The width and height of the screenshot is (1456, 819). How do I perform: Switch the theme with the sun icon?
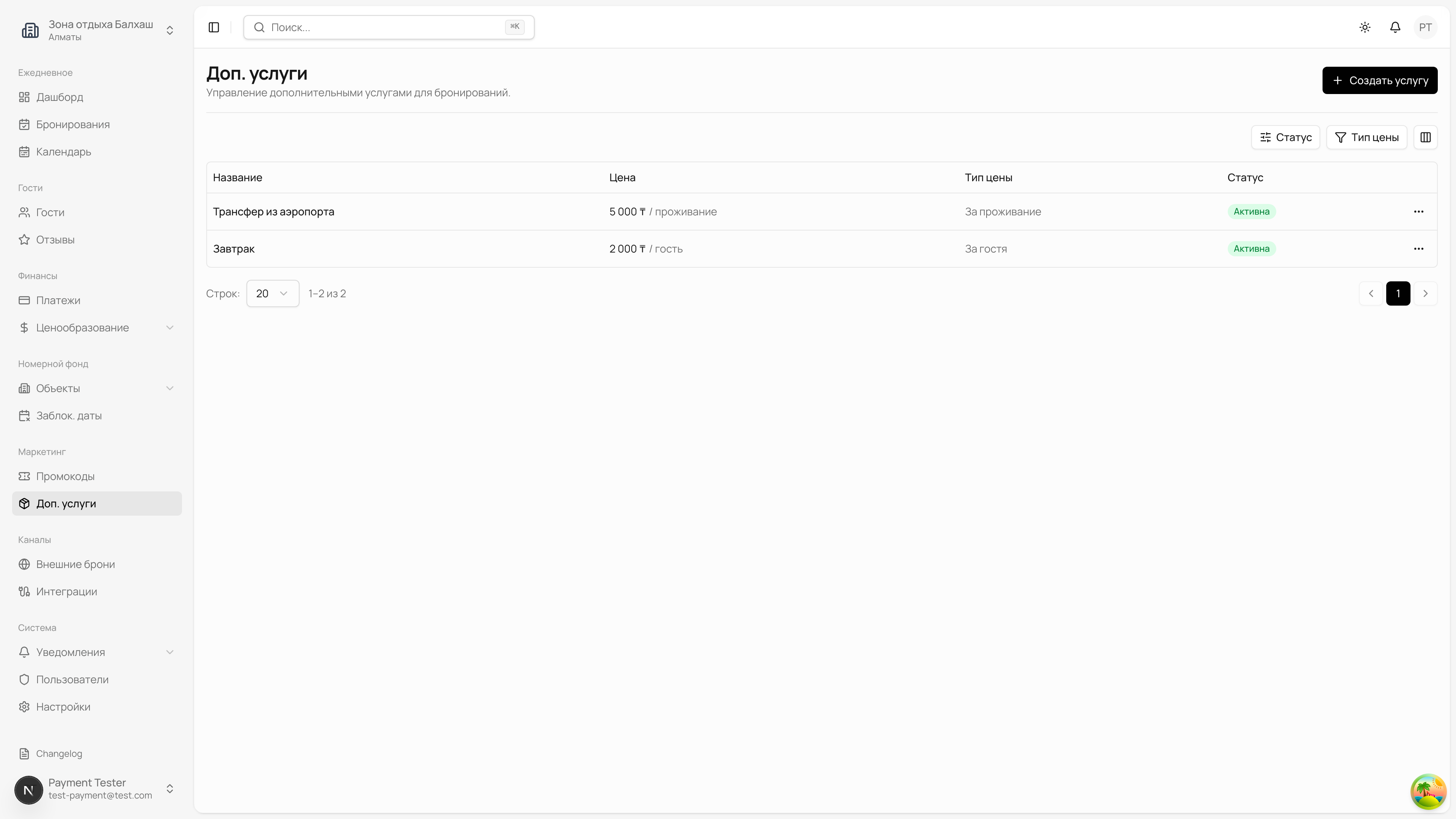click(x=1365, y=27)
